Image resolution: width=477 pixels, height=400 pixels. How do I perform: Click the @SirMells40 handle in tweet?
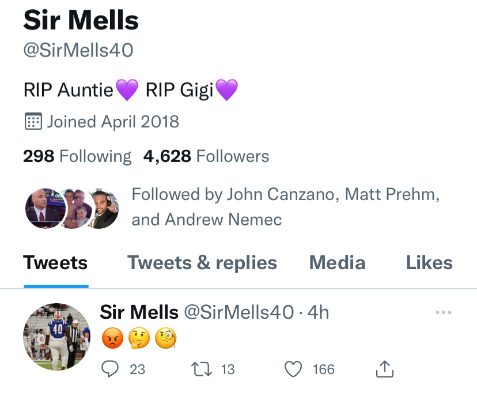pyautogui.click(x=239, y=312)
